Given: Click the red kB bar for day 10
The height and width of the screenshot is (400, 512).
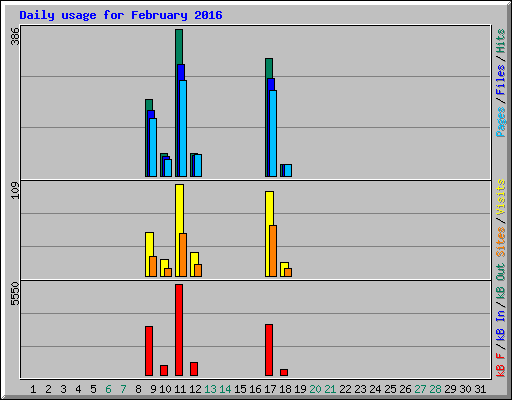Looking at the screenshot, I should 164,370.
